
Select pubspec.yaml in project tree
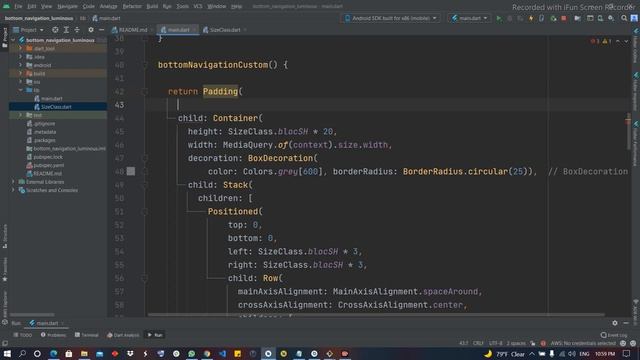click(x=48, y=165)
